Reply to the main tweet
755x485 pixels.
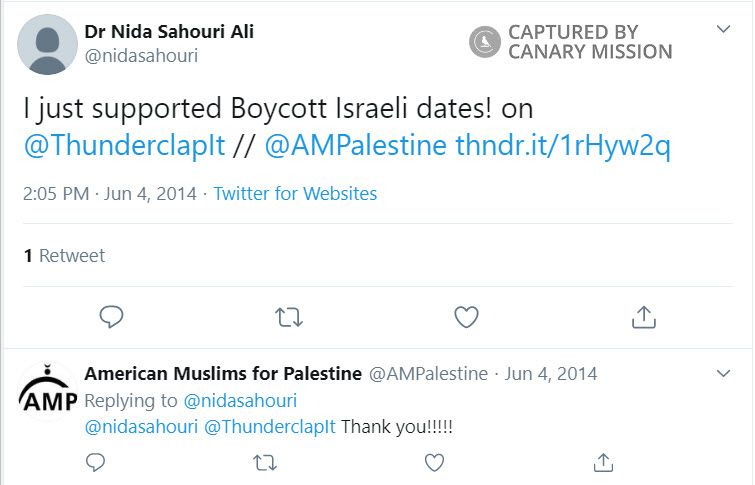(112, 317)
